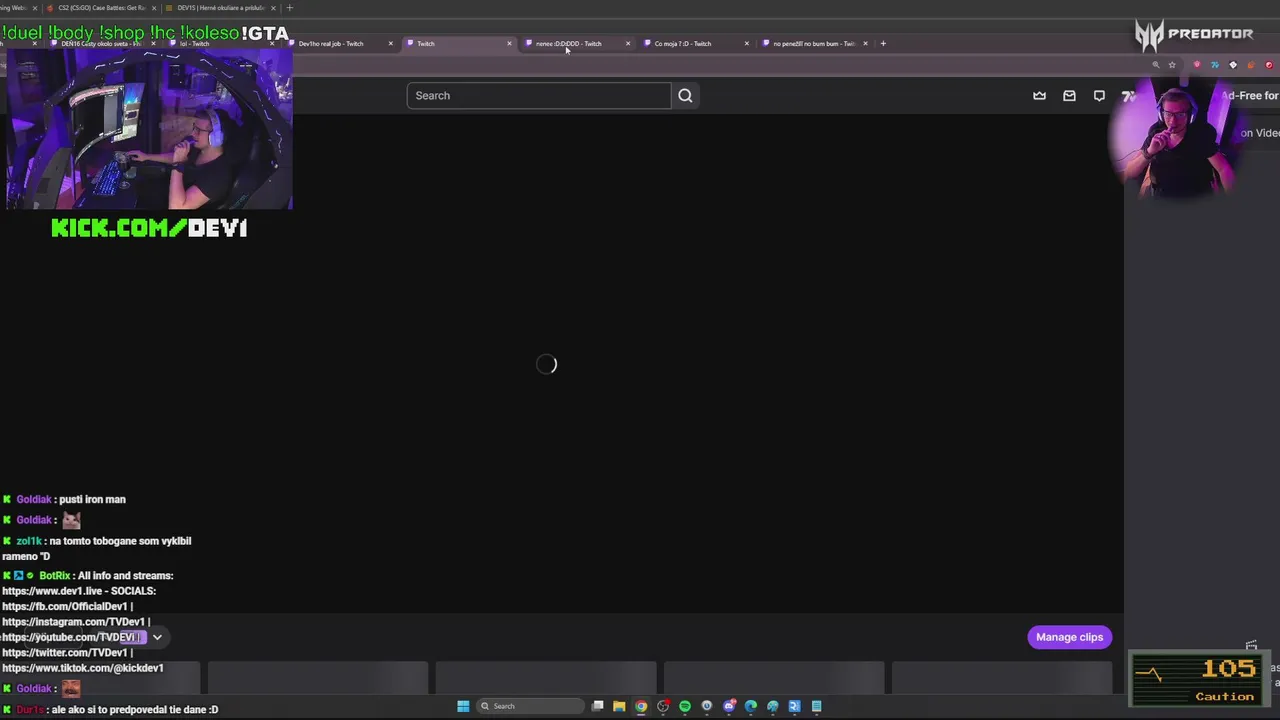The width and height of the screenshot is (1280, 720).
Task: Open the Twitch notifications inbox icon
Action: [1069, 96]
